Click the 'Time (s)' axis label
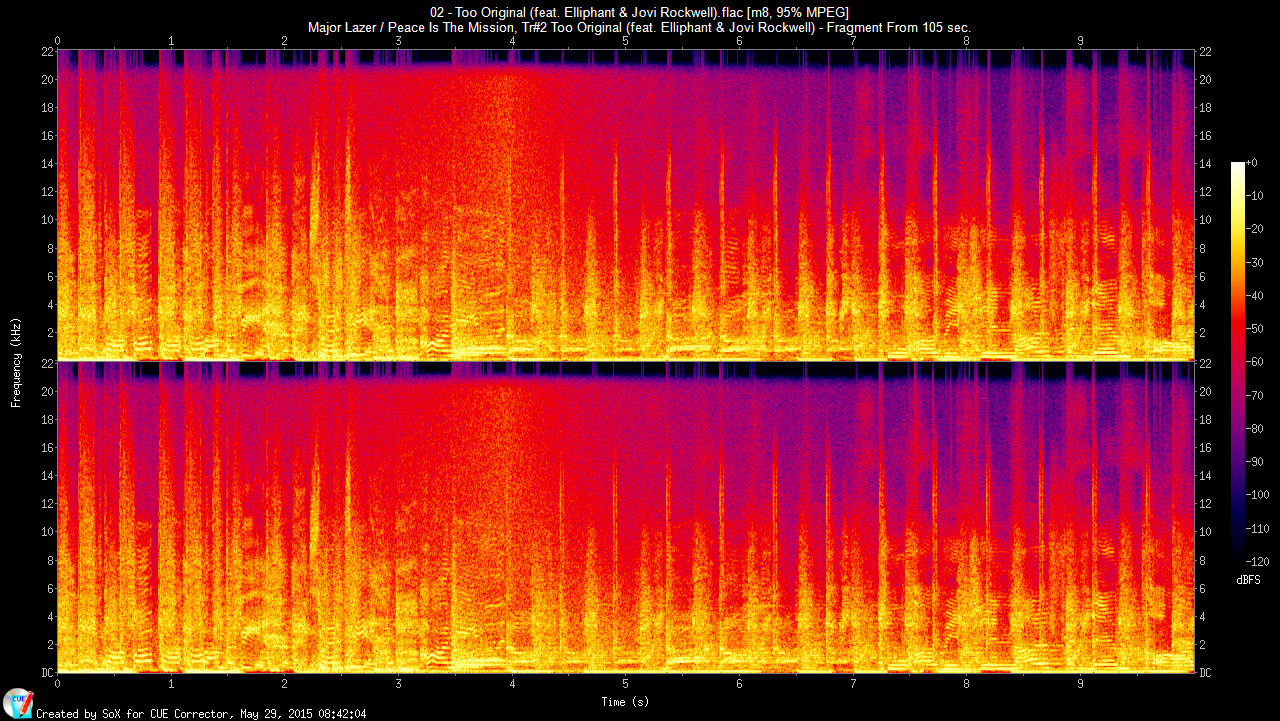Image resolution: width=1280 pixels, height=721 pixels. [x=625, y=702]
